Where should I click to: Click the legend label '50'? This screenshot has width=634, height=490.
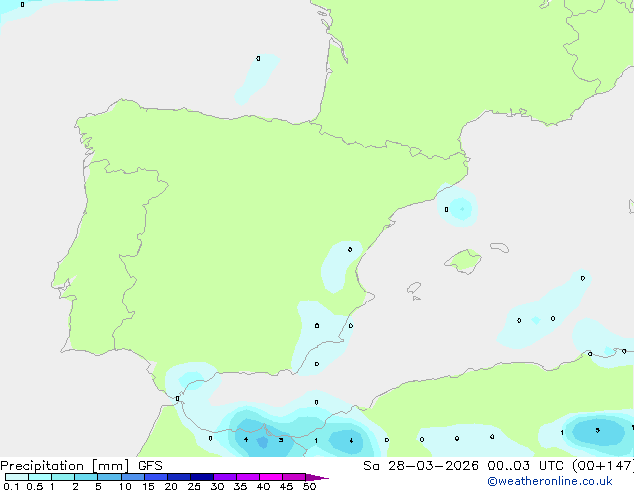pyautogui.click(x=309, y=486)
